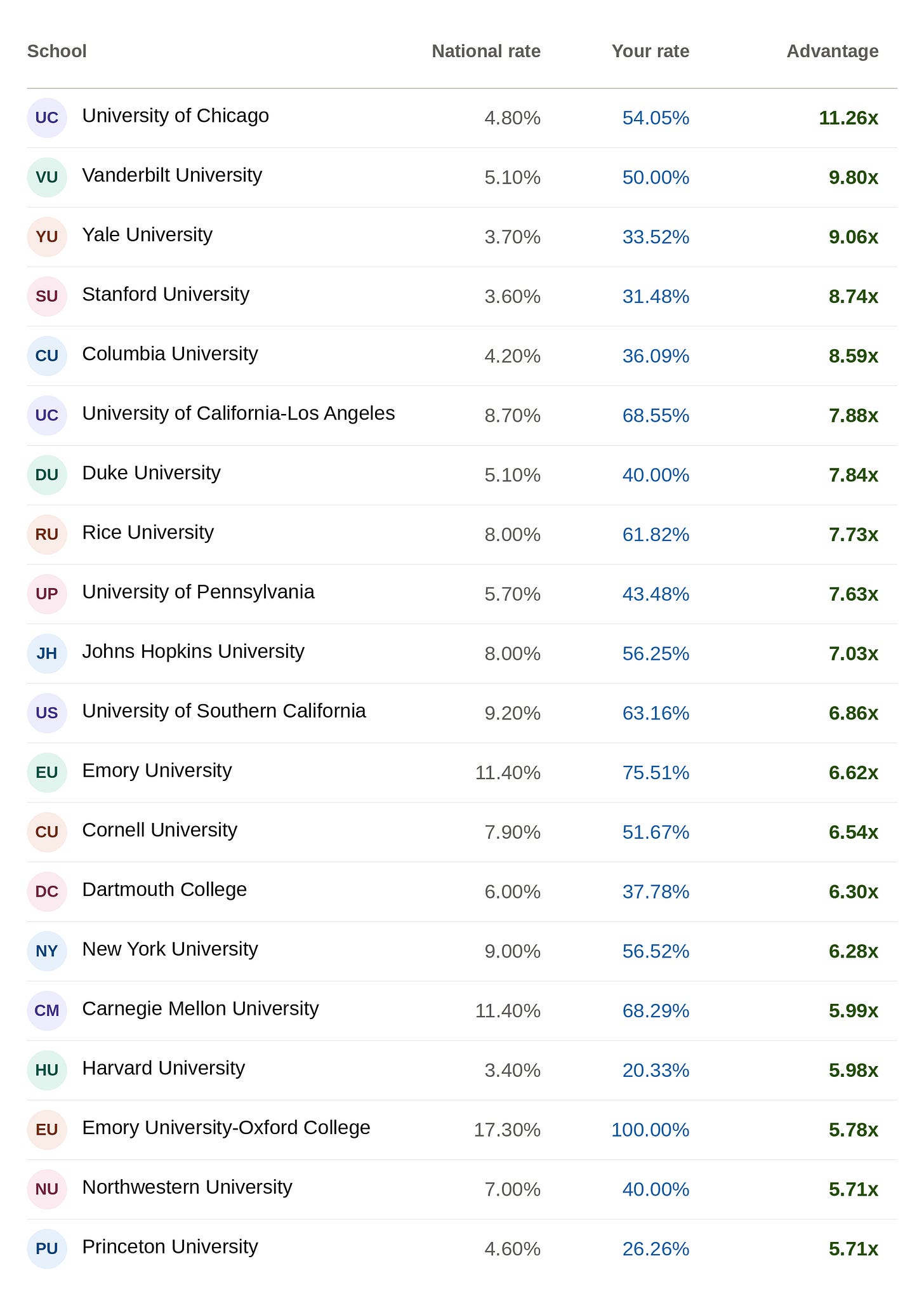The height and width of the screenshot is (1301, 924).
Task: Click the Yale YU avatar icon
Action: 47,237
